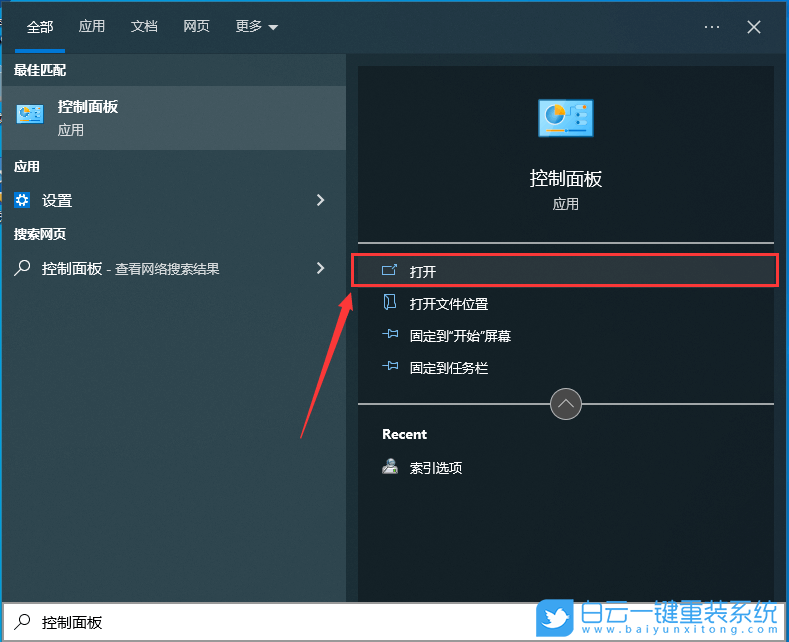Expand the Settings (设置) result arrow
Screen dimensions: 789x642
pos(320,200)
